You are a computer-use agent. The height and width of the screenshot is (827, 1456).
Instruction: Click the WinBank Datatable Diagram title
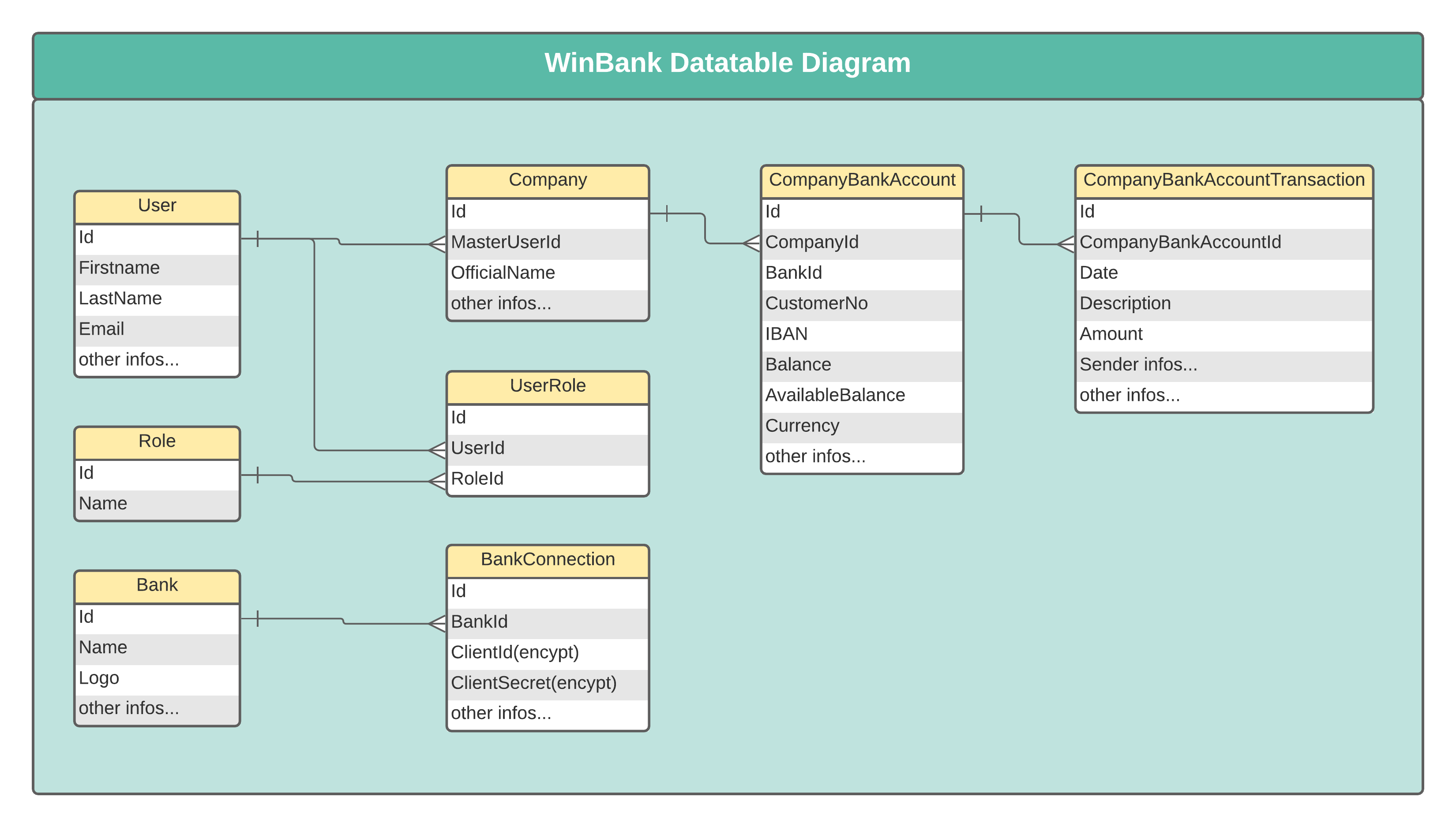[x=727, y=63]
